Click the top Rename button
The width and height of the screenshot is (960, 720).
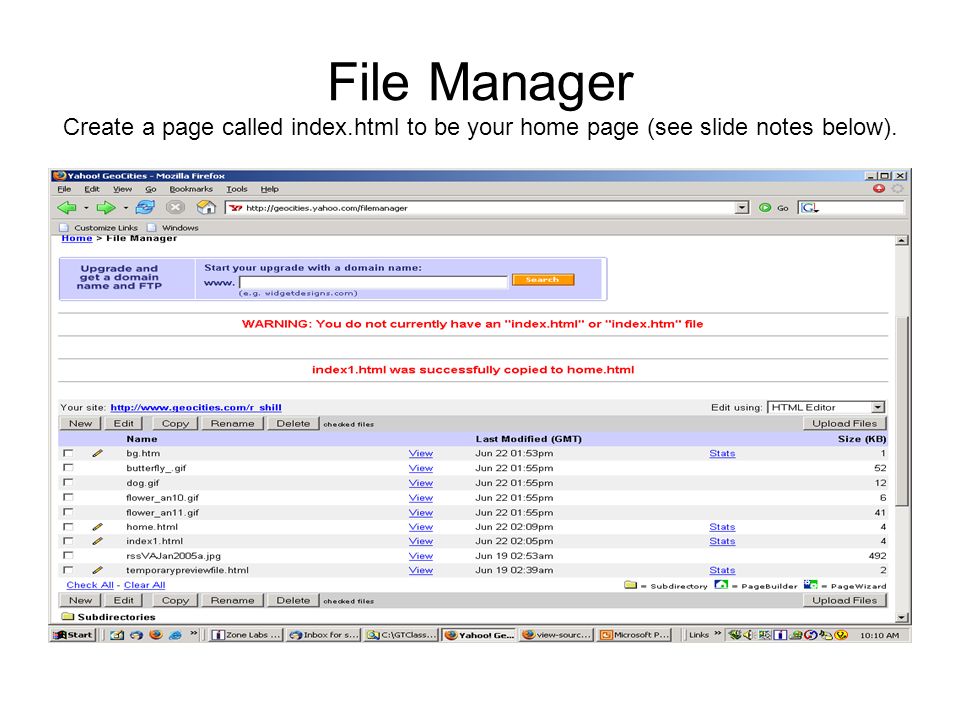tap(232, 423)
